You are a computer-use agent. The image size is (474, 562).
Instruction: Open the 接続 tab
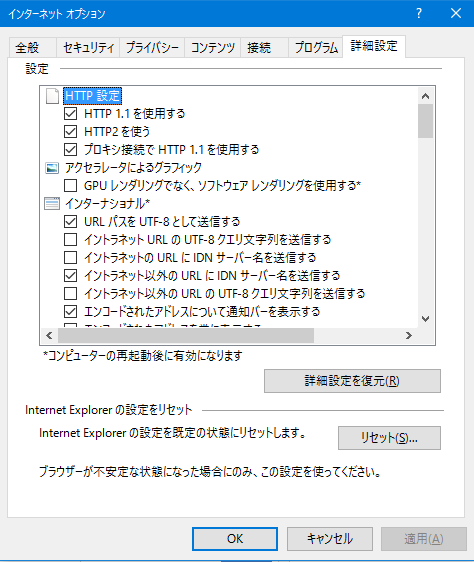[x=264, y=47]
